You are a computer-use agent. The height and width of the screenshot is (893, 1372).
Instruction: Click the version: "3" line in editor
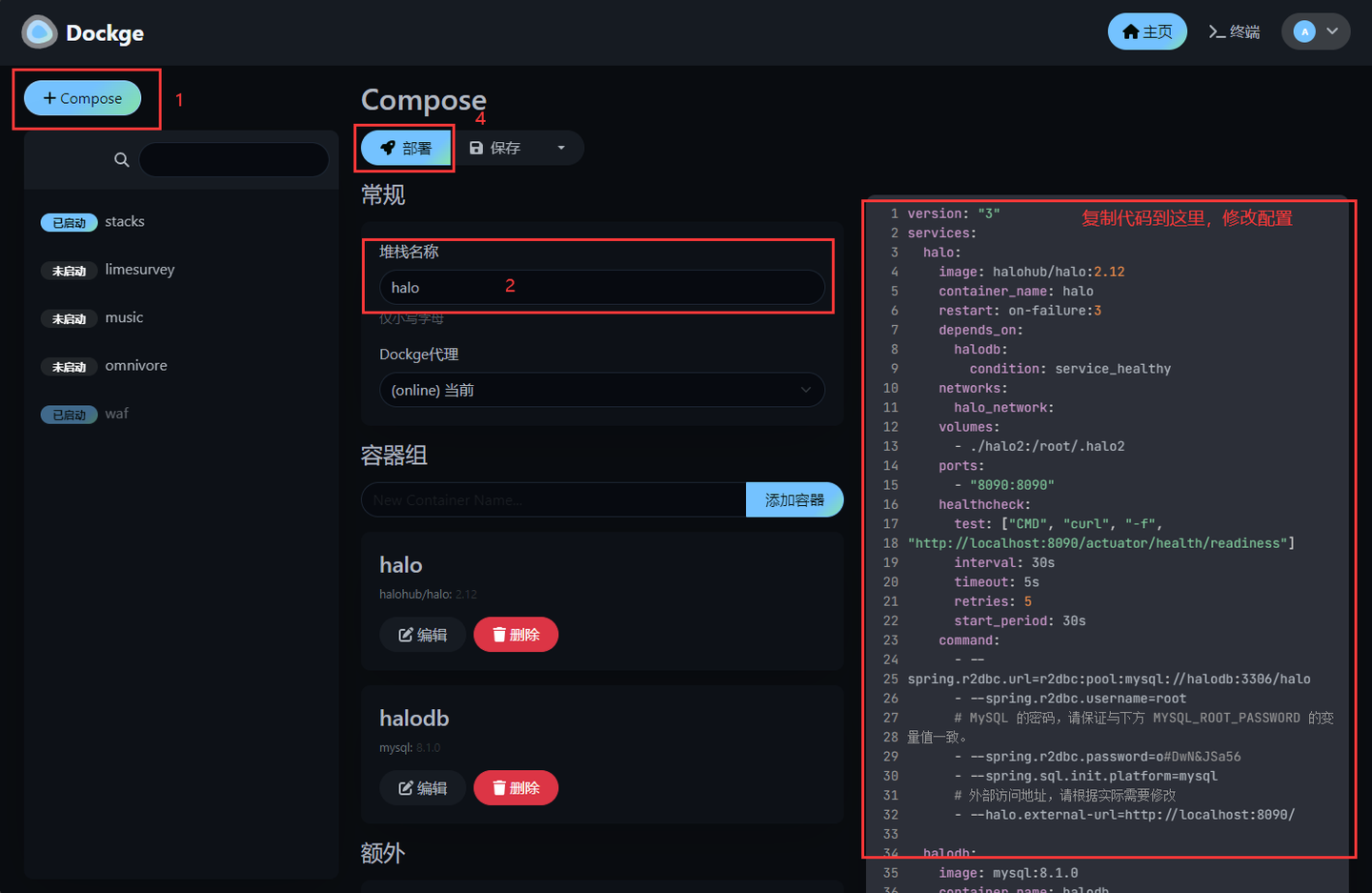[954, 213]
